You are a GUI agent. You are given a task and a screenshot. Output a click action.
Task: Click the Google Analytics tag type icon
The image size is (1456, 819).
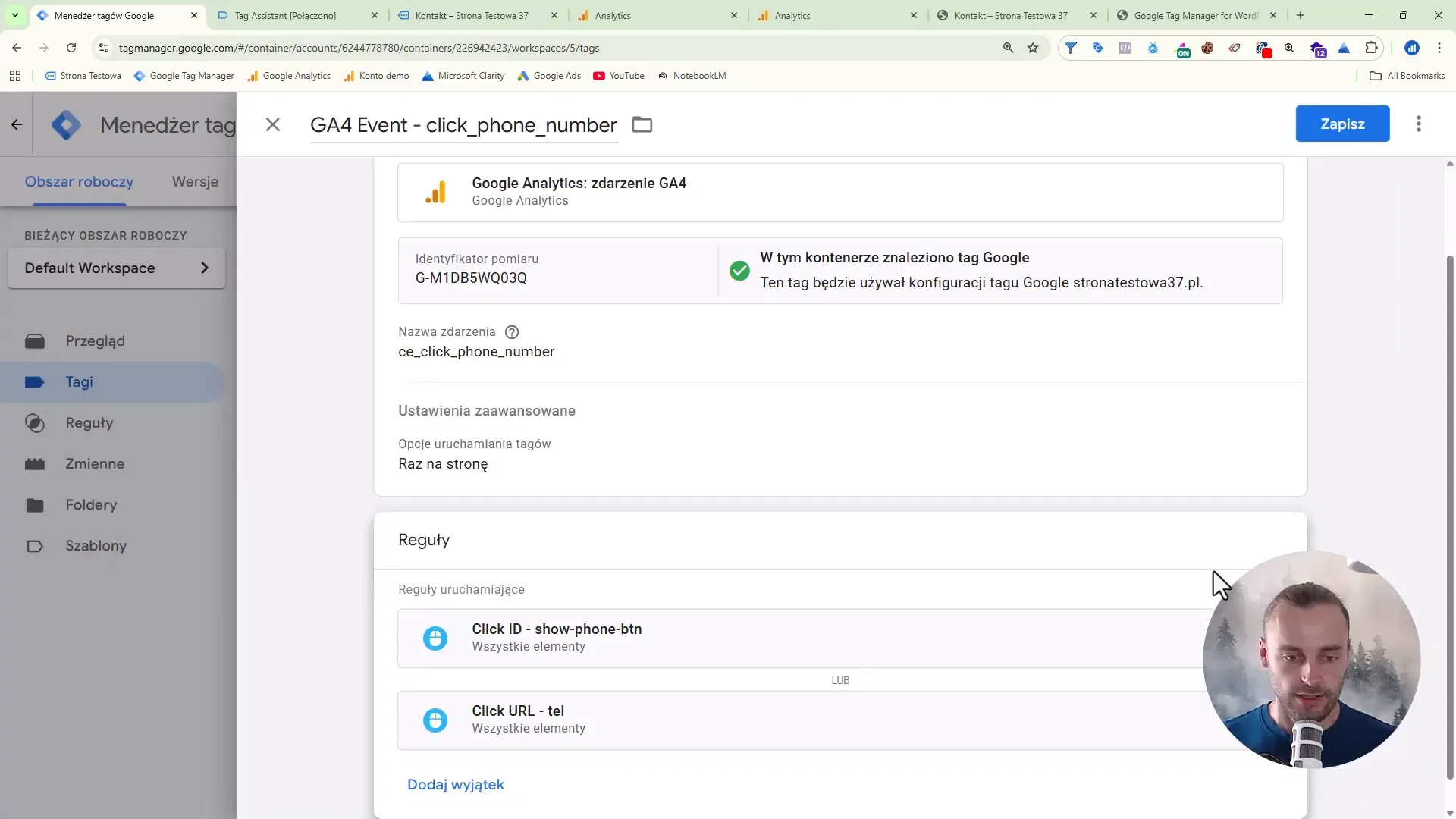tap(435, 192)
